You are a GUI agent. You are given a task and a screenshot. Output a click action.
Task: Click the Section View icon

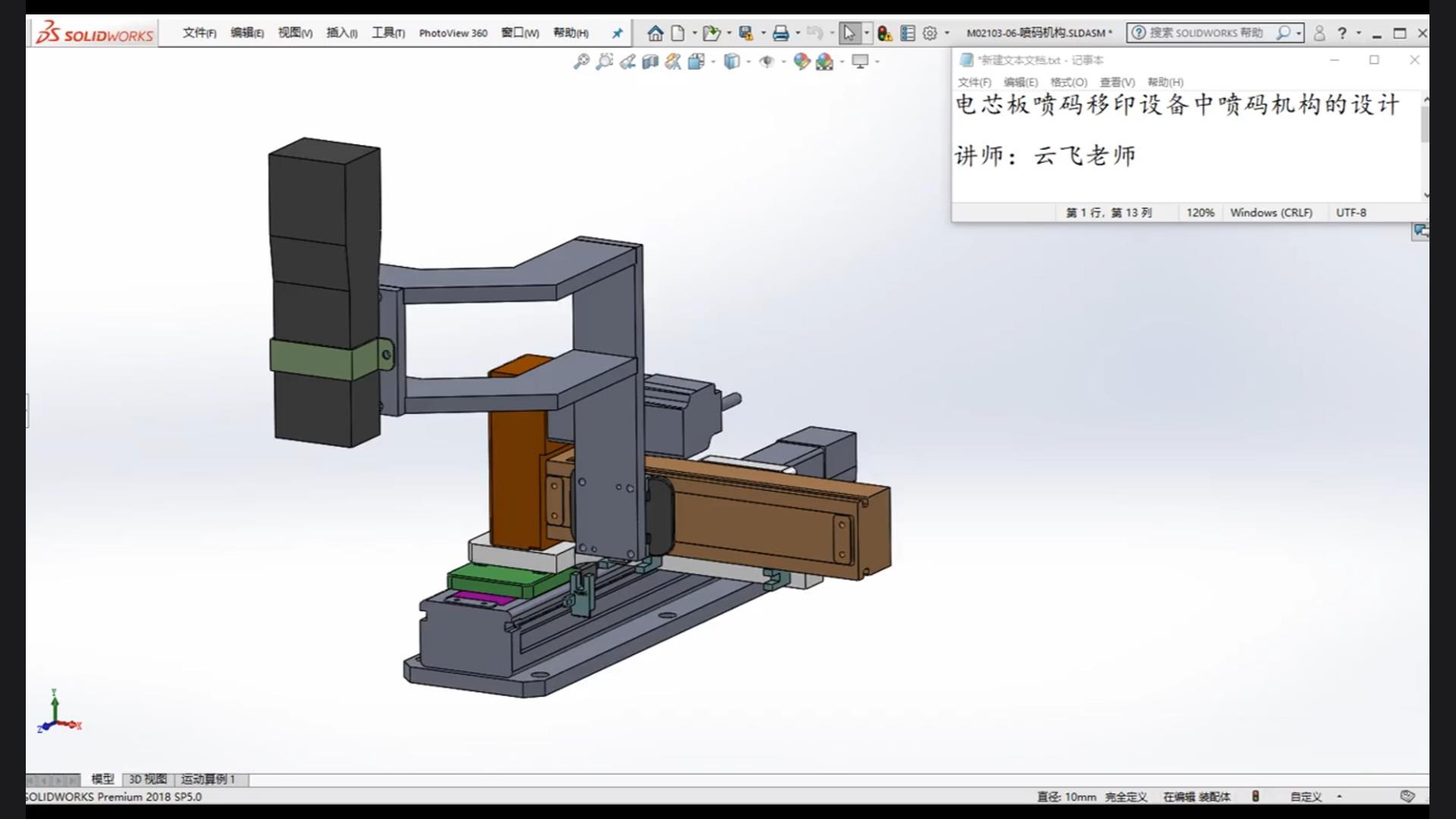(x=650, y=61)
